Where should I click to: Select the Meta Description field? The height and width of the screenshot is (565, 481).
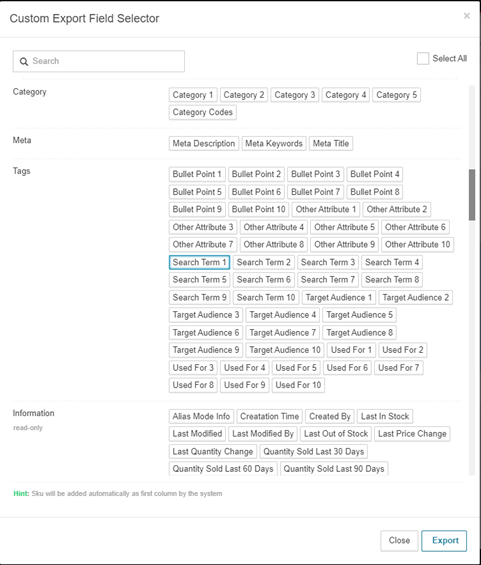pos(204,143)
